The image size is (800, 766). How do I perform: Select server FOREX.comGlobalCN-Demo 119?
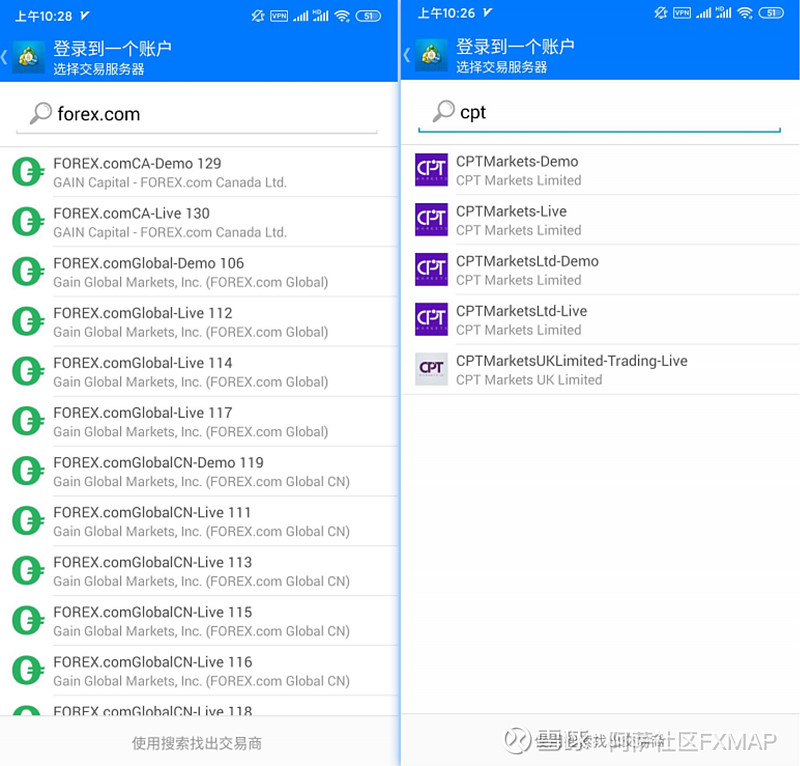[x=199, y=471]
